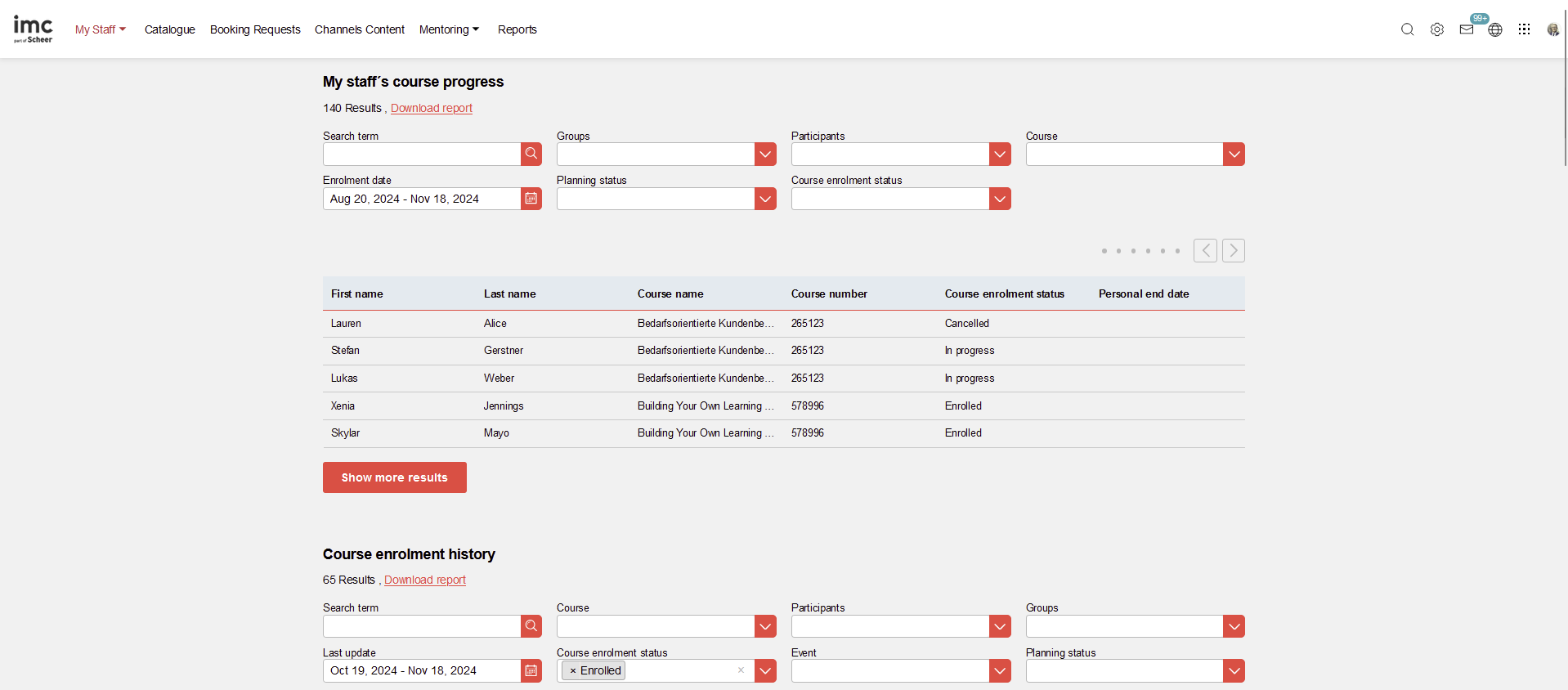1568x690 pixels.
Task: Click the Search term field in enrolment history
Action: [x=422, y=626]
